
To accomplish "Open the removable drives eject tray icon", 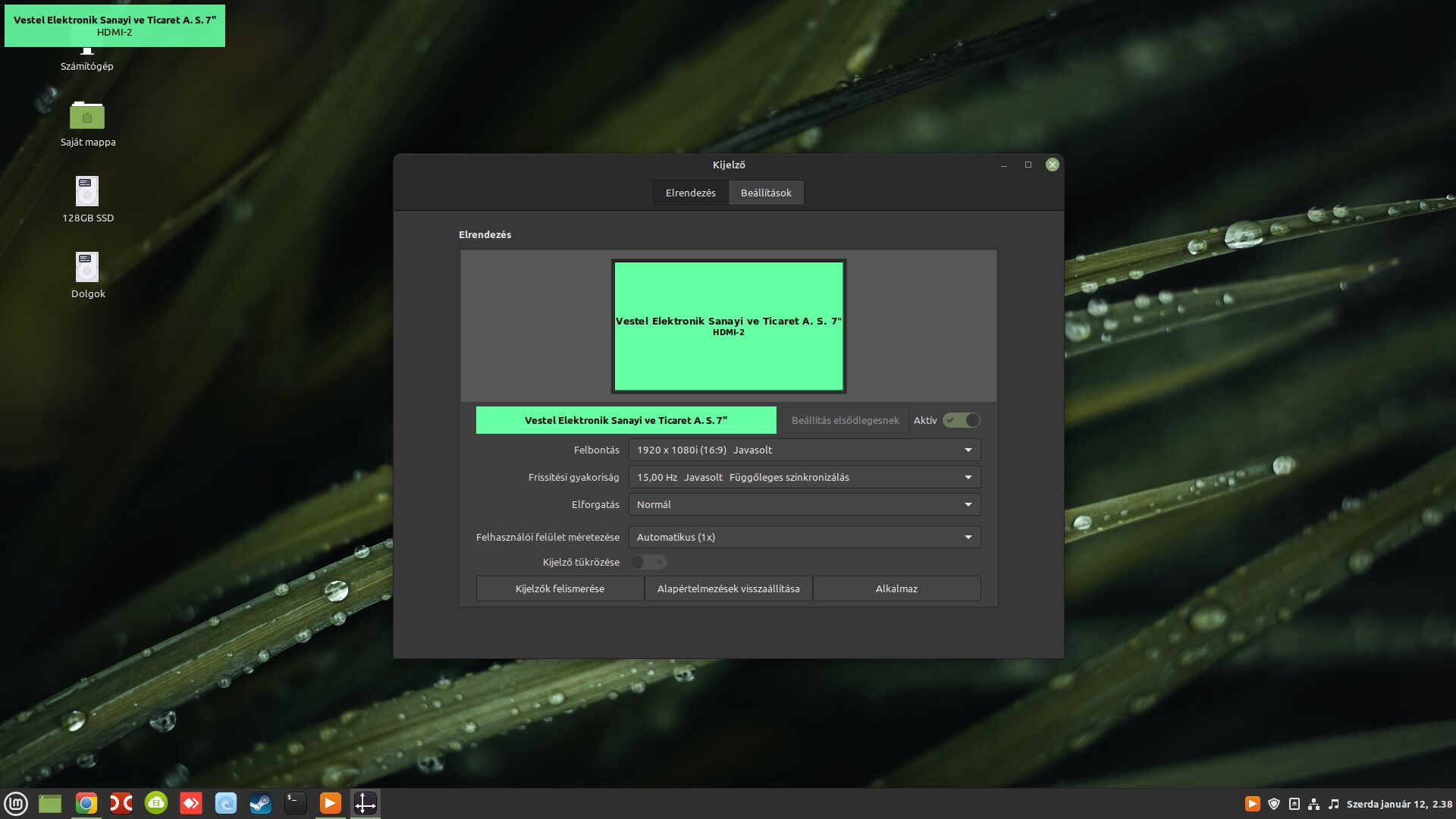I will (1294, 804).
